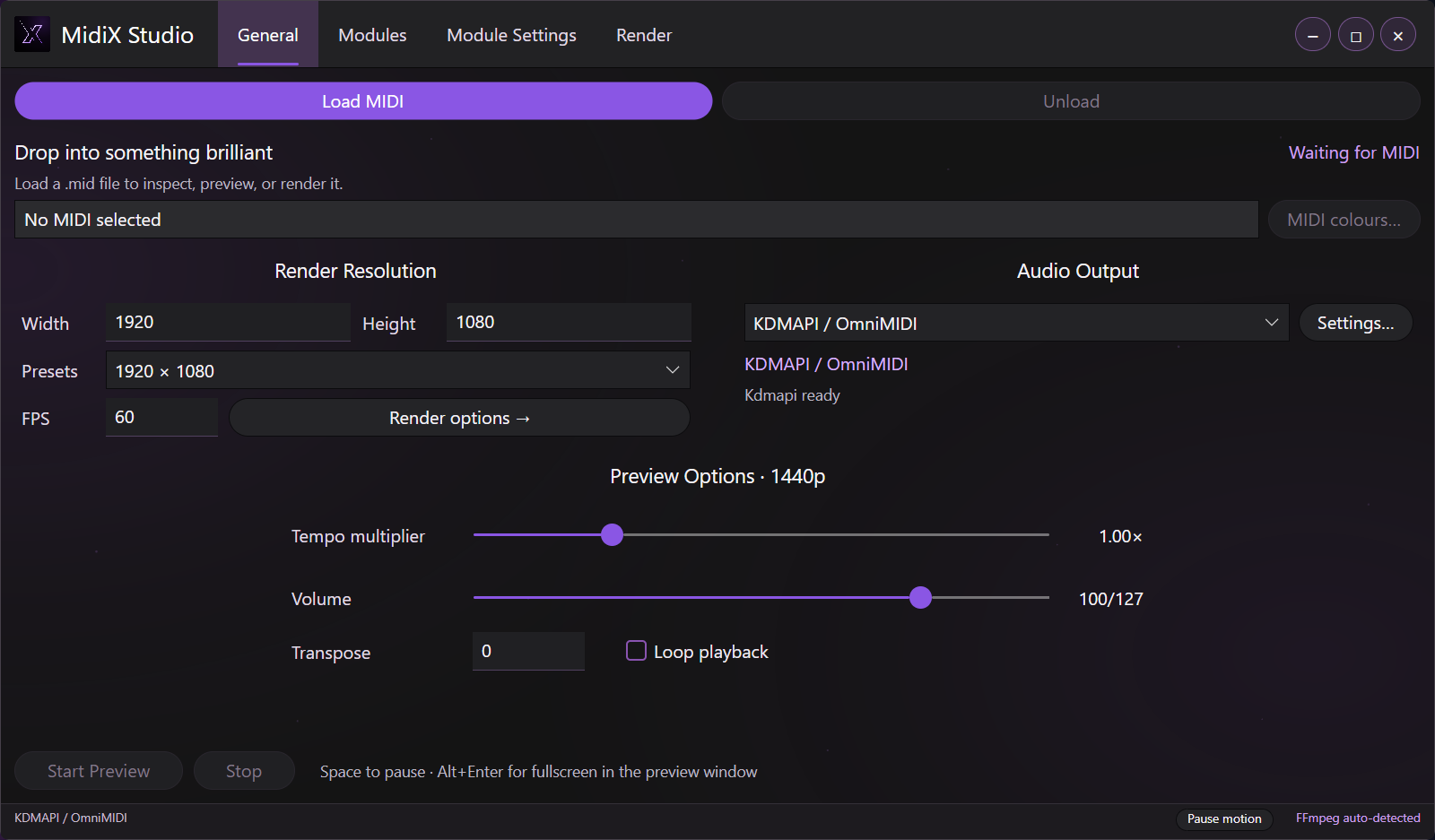Minimize the MidiX Studio window
Viewport: 1435px width, 840px height.
tap(1313, 36)
